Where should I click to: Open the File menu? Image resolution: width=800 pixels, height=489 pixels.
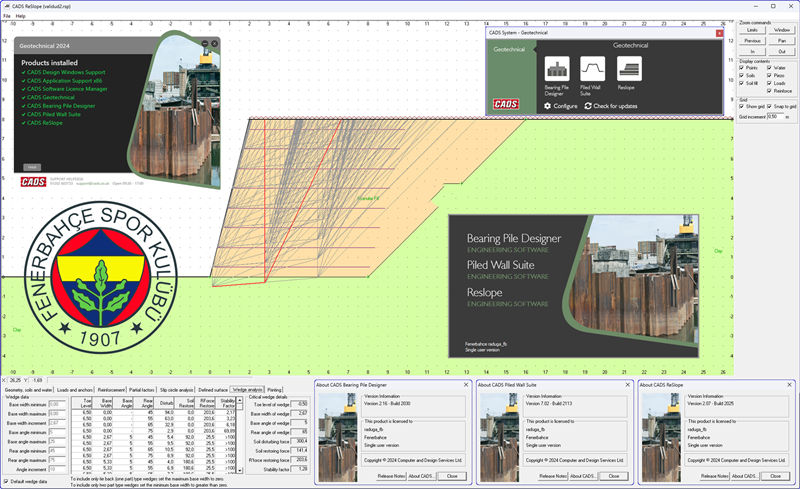tap(7, 16)
